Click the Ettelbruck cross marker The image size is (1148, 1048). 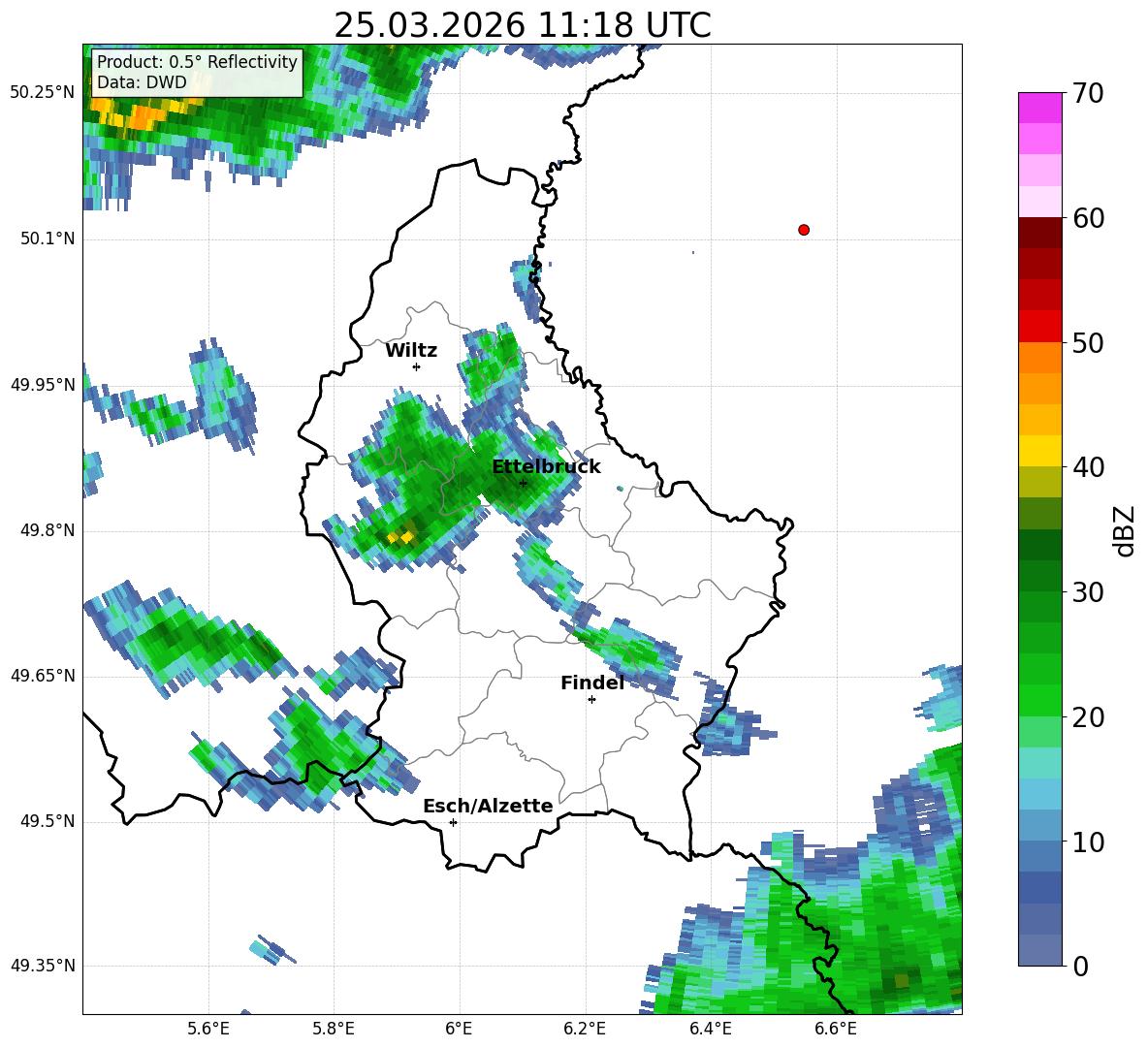coord(523,483)
